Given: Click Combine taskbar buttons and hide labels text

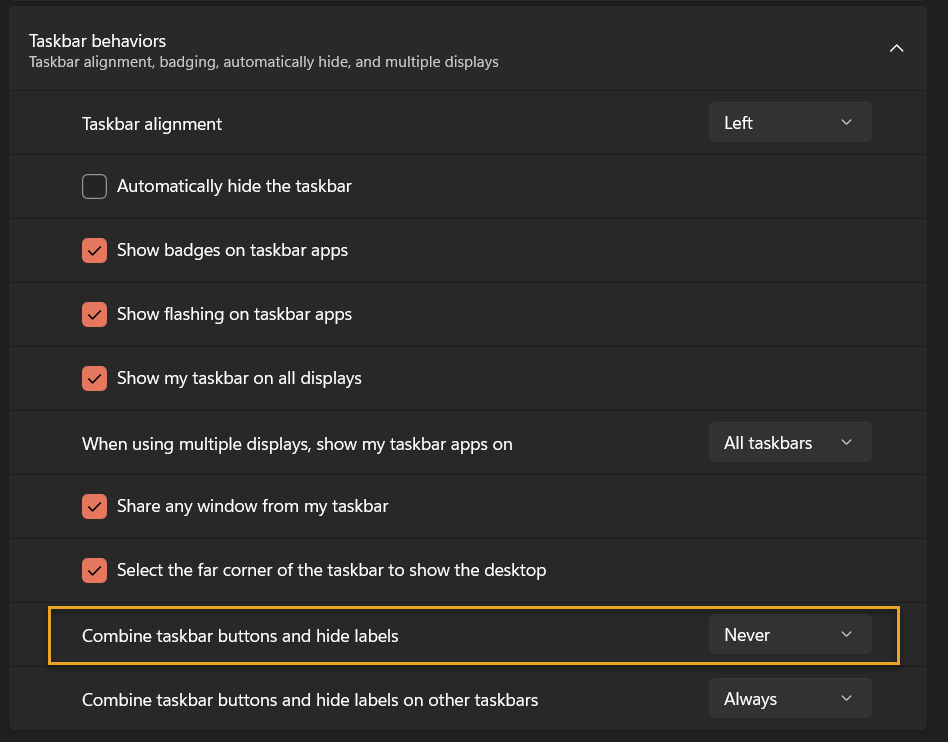Looking at the screenshot, I should tap(240, 635).
